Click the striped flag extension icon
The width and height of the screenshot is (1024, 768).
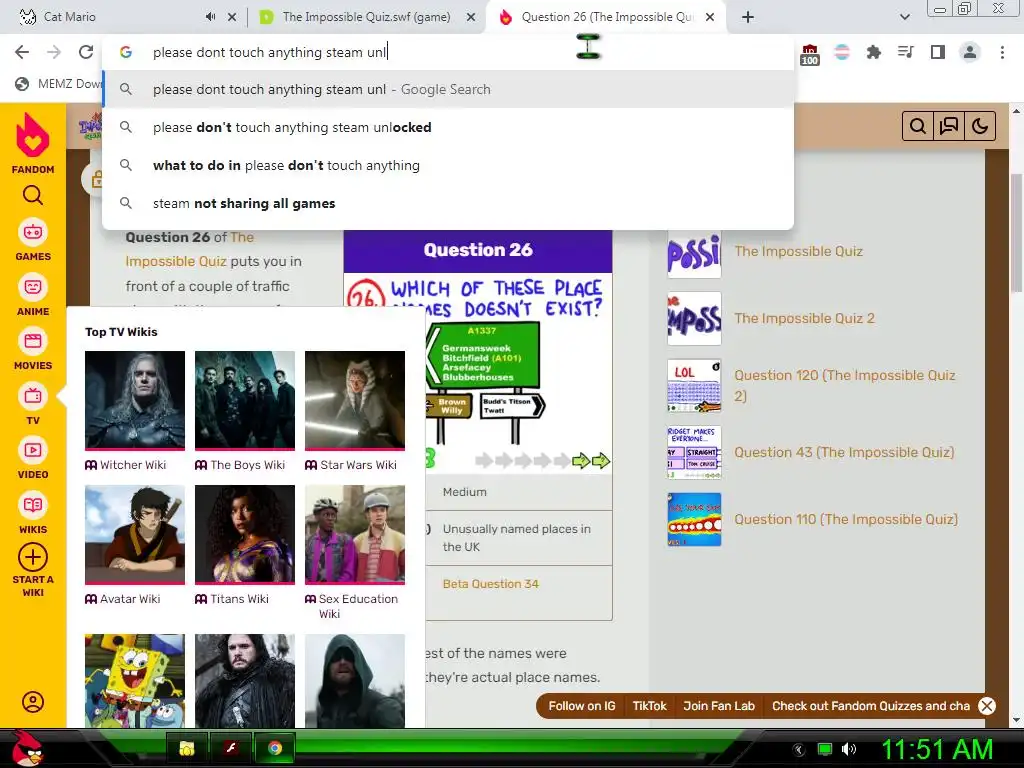coord(842,52)
